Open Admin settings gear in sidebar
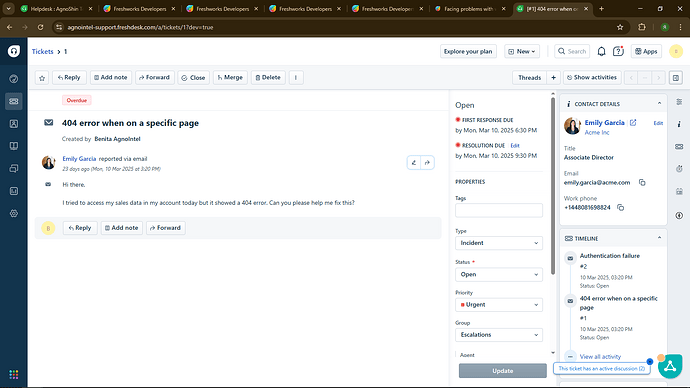This screenshot has width=690, height=388. point(14,213)
